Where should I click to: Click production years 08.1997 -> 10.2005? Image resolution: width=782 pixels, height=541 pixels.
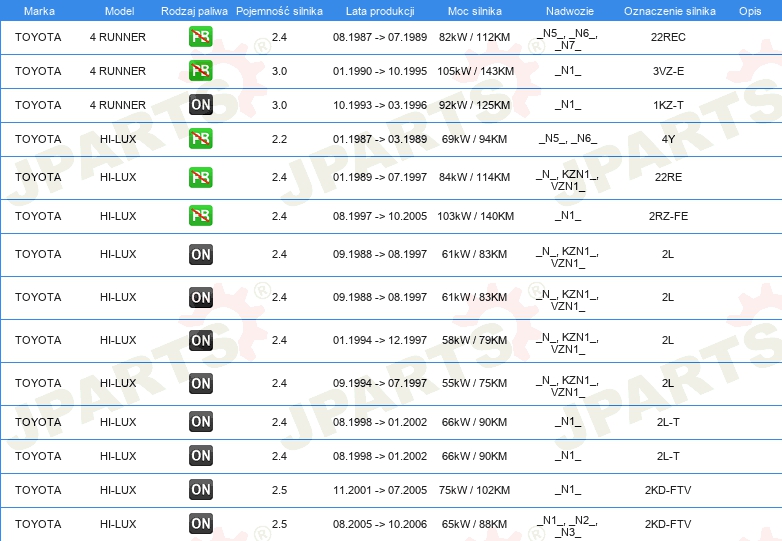click(380, 216)
